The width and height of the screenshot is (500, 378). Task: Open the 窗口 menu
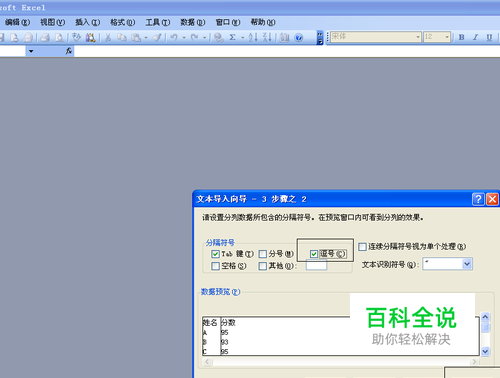228,22
